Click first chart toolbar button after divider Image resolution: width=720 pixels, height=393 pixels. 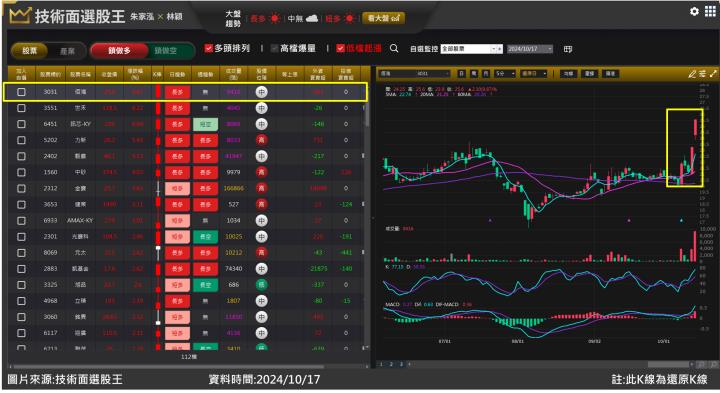568,73
